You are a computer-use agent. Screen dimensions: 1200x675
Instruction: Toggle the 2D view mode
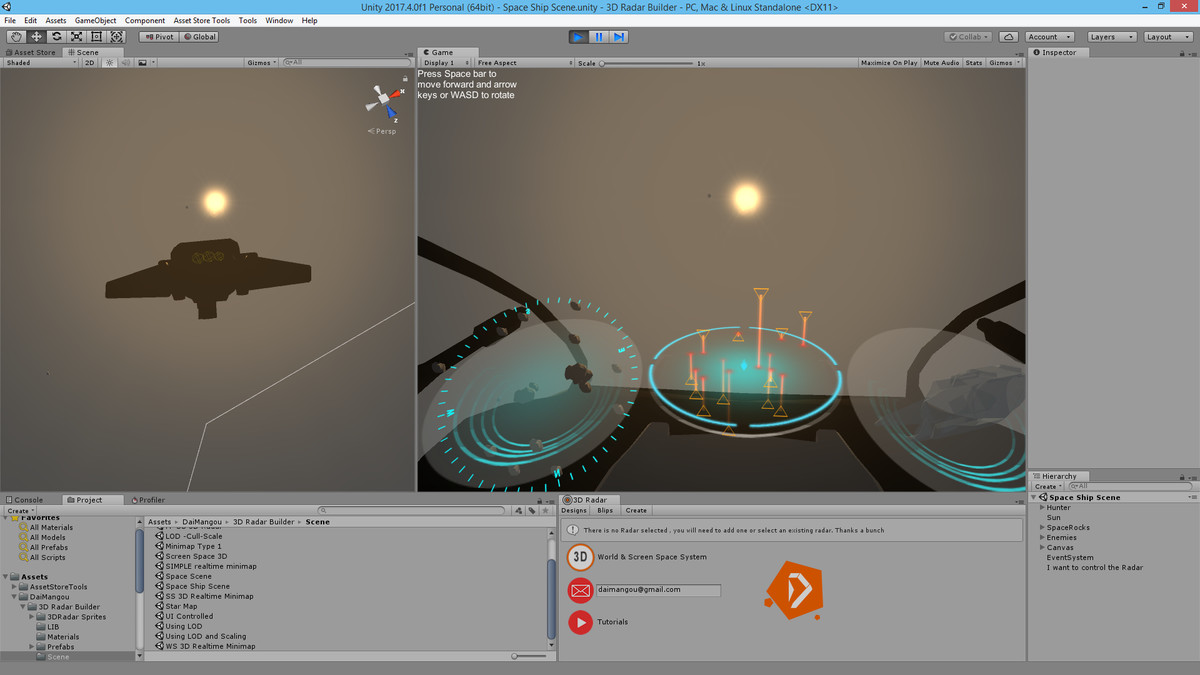click(90, 62)
